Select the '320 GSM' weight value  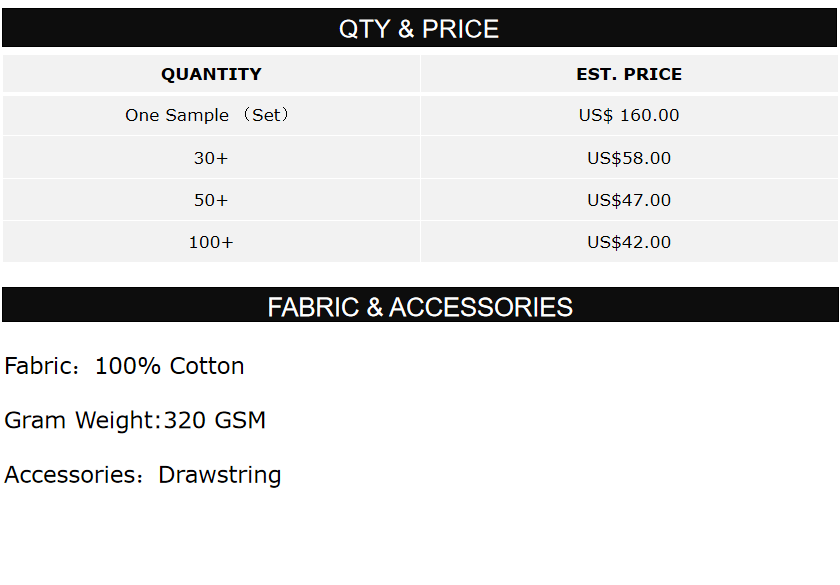(215, 420)
